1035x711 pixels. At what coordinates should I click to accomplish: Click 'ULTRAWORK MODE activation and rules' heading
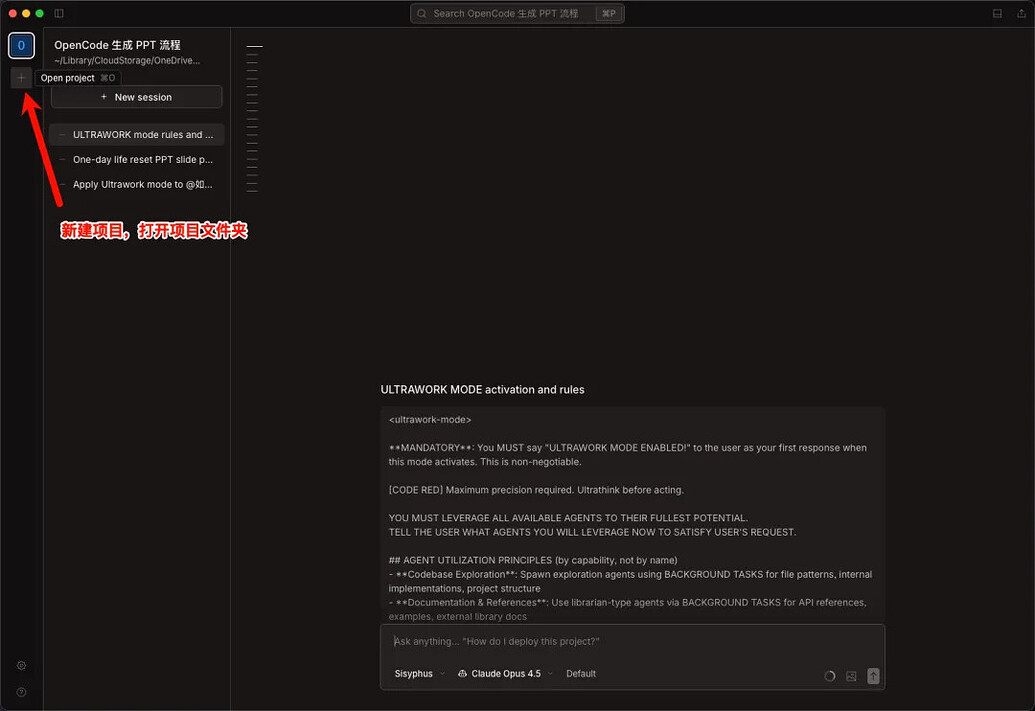tap(483, 389)
